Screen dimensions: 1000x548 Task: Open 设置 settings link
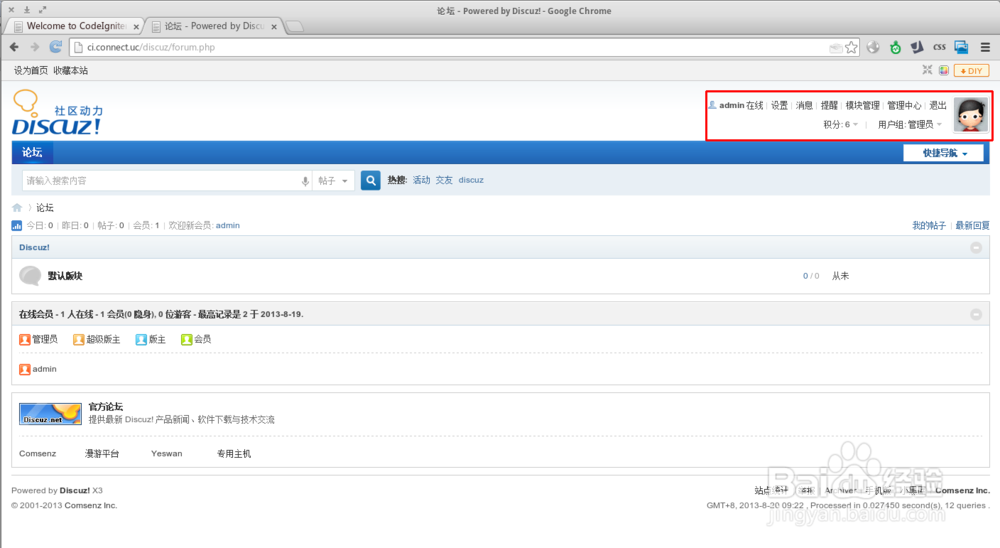coord(779,105)
